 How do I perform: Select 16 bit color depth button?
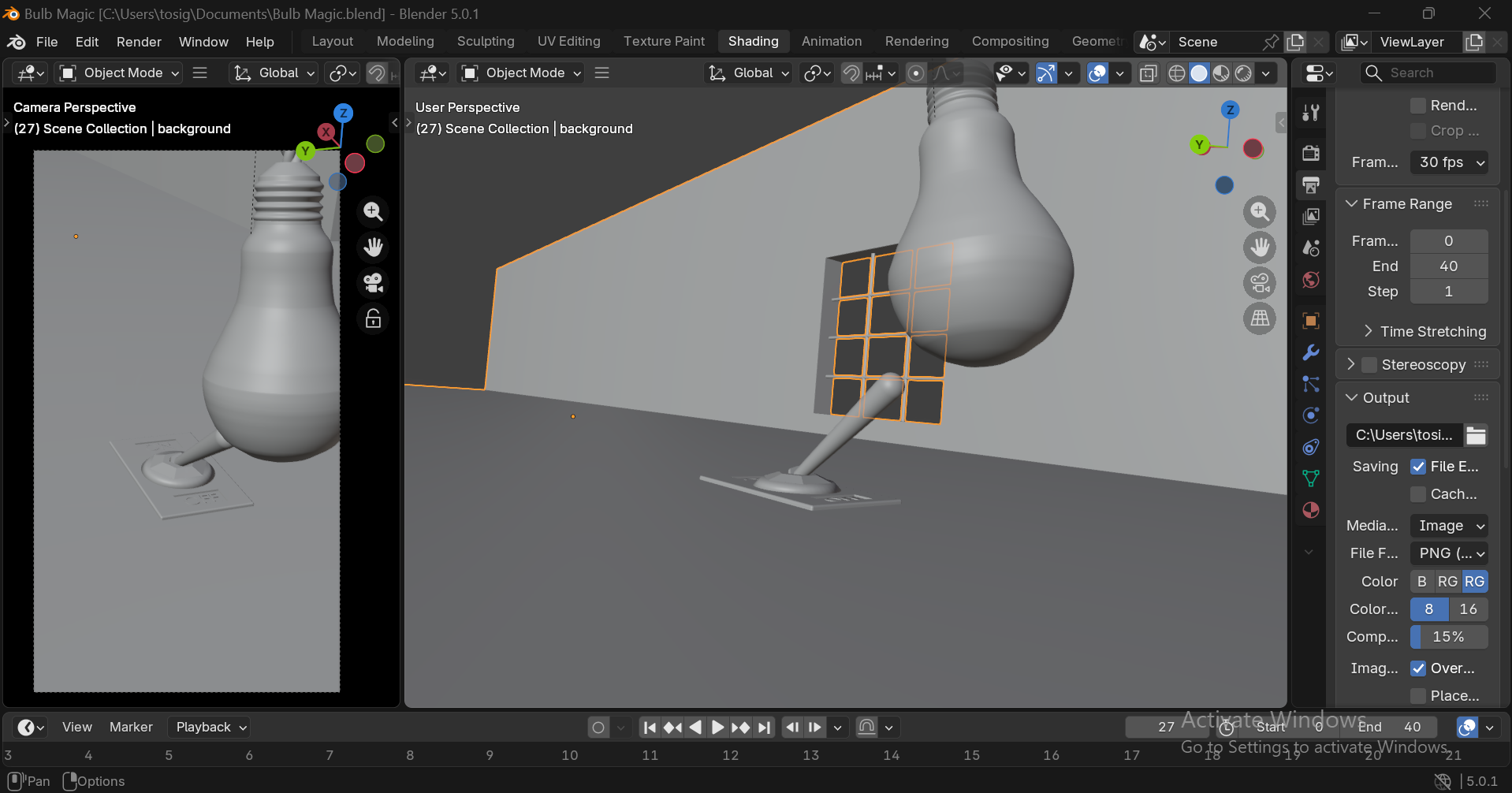click(x=1468, y=609)
